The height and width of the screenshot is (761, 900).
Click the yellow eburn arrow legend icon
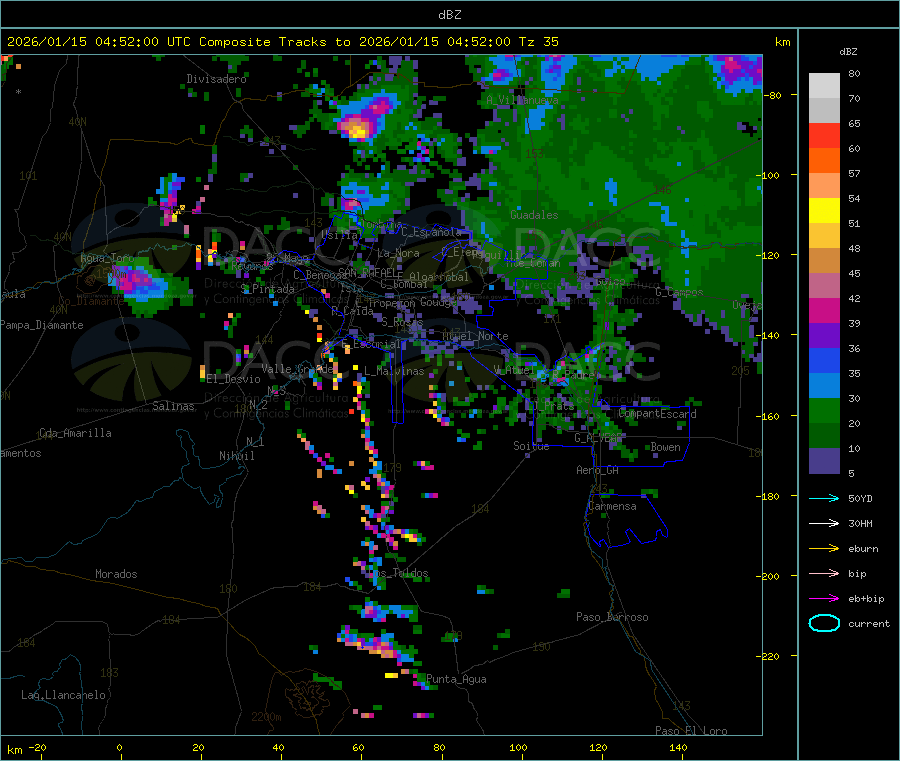[x=824, y=549]
